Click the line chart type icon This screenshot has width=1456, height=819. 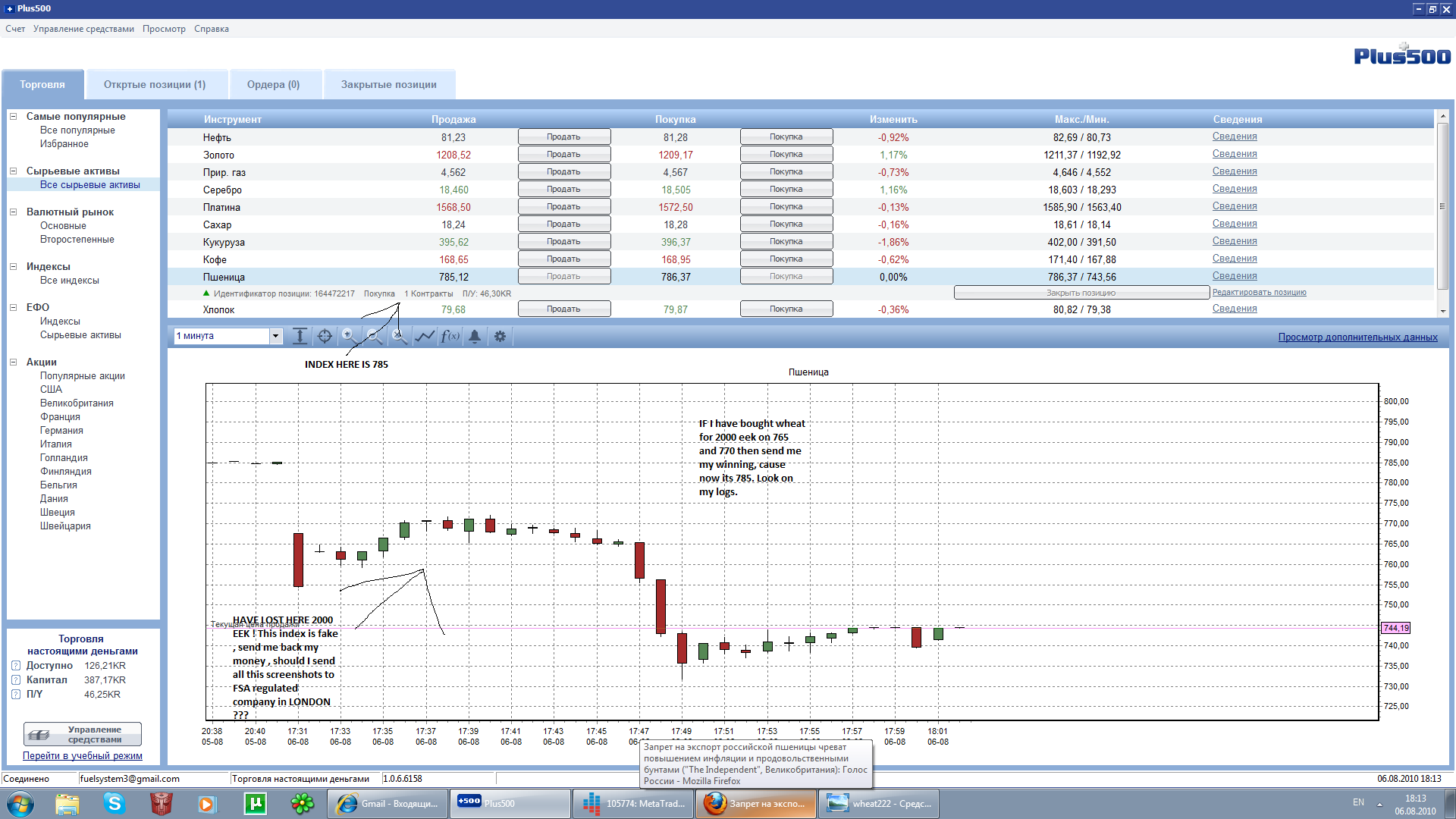[425, 336]
